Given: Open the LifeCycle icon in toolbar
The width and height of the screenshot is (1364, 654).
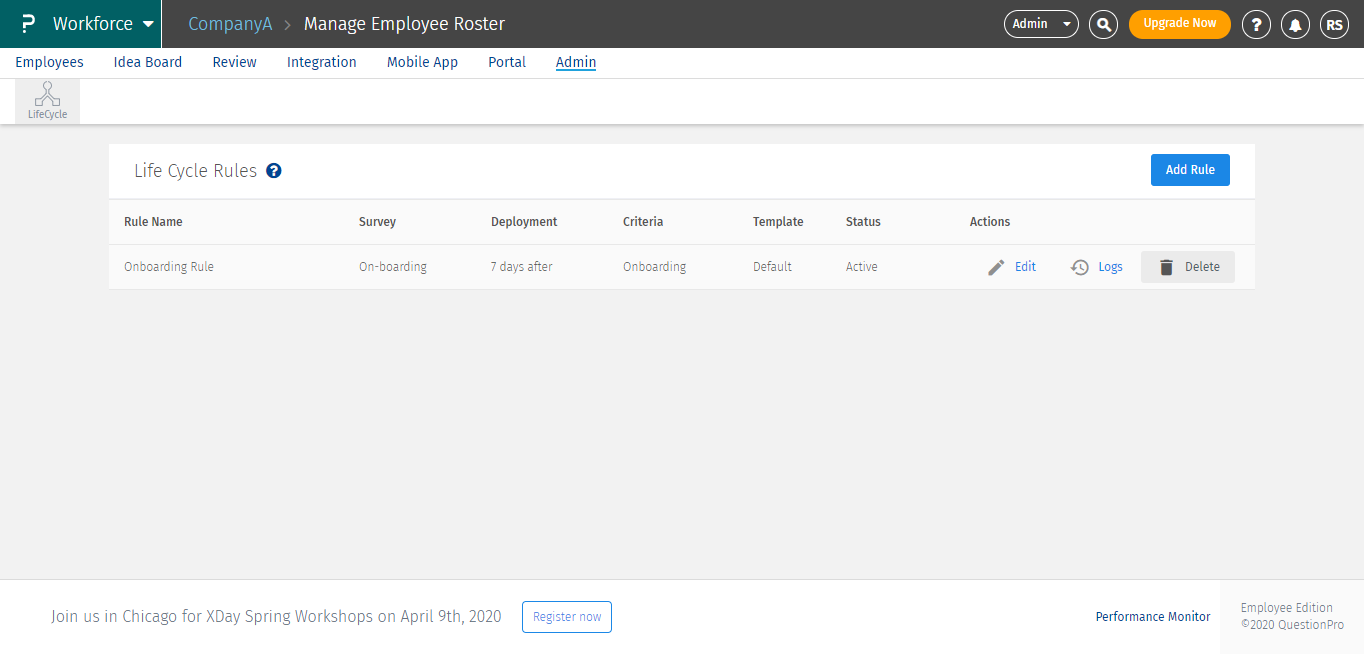Looking at the screenshot, I should 47,101.
